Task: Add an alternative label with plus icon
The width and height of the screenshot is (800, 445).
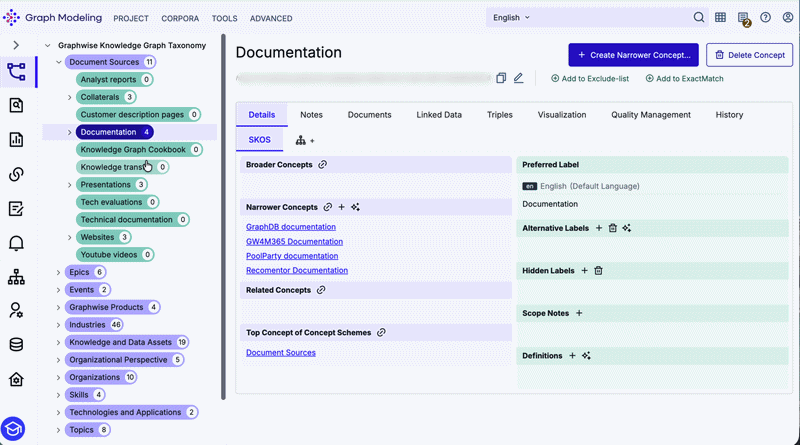Action: (599, 228)
